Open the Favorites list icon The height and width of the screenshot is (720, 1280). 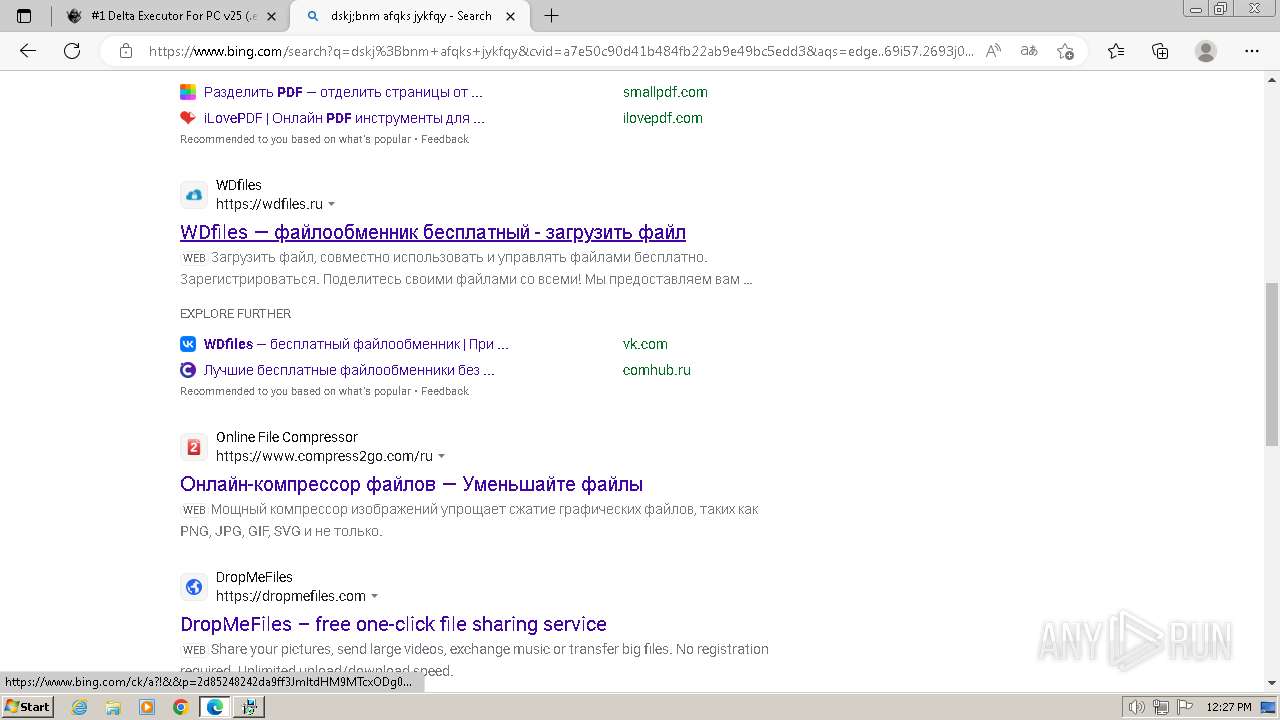tap(1116, 51)
